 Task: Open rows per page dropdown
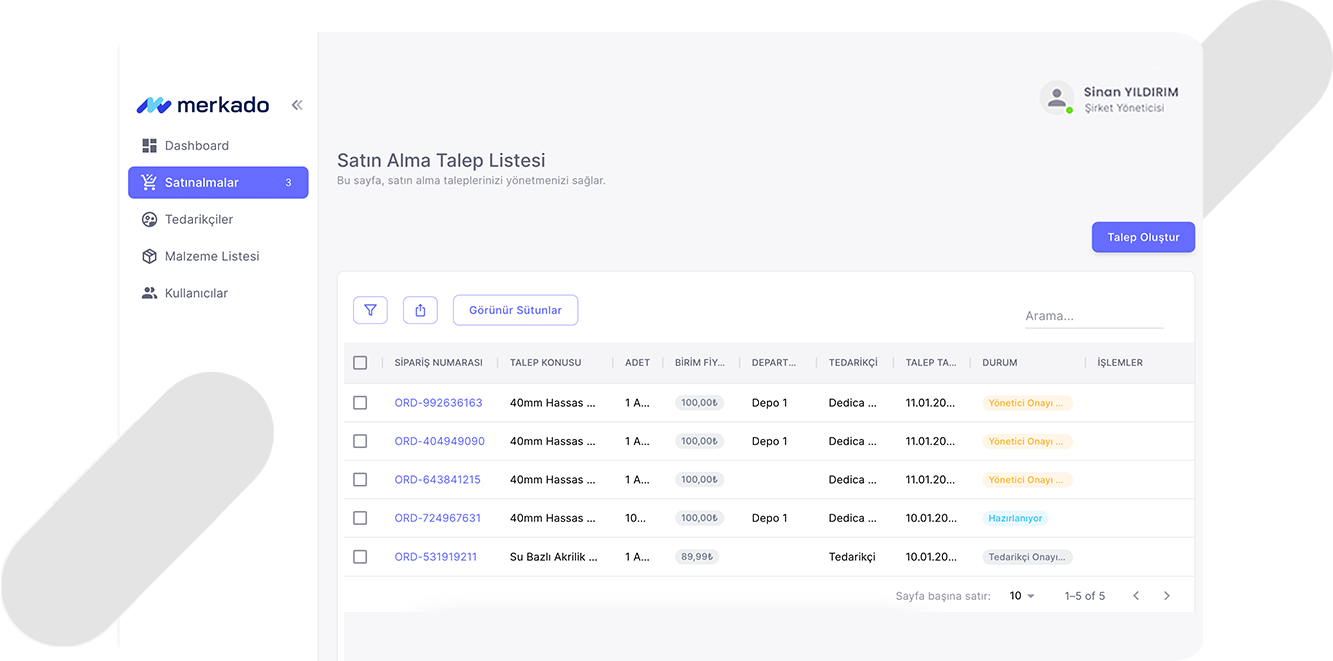[x=1021, y=596]
